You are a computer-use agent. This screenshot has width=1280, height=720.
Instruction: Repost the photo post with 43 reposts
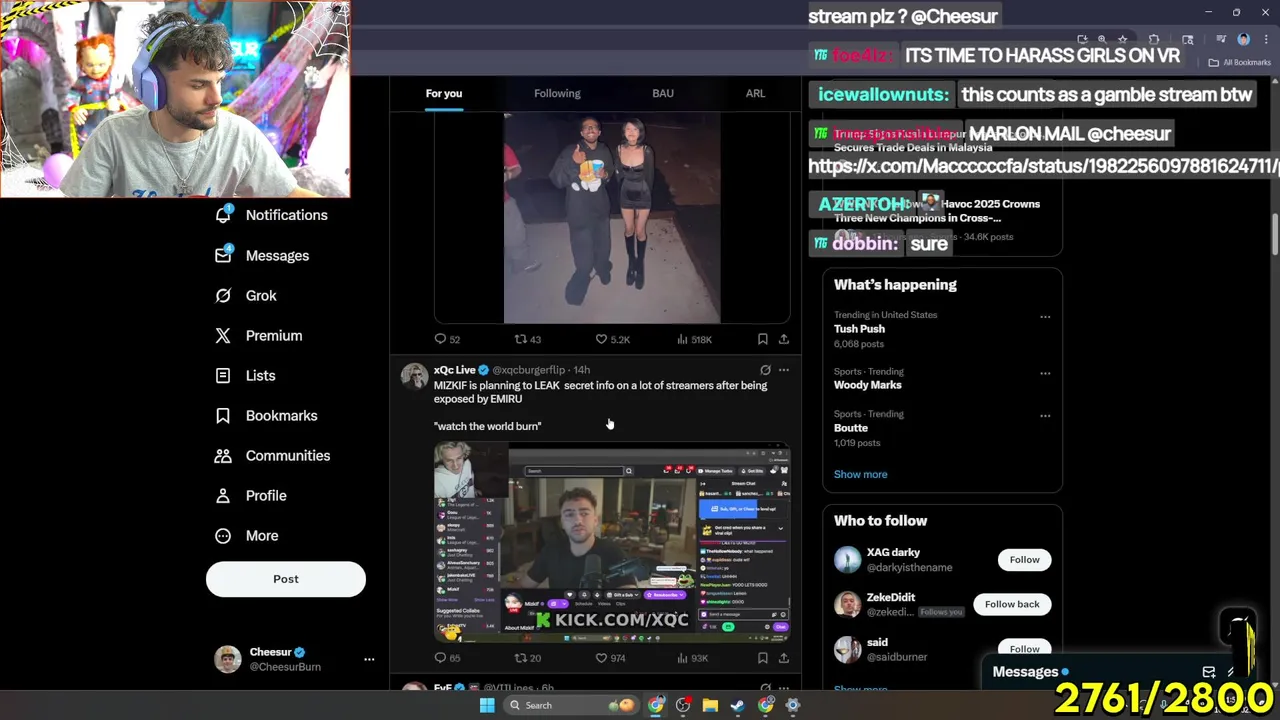click(x=527, y=339)
